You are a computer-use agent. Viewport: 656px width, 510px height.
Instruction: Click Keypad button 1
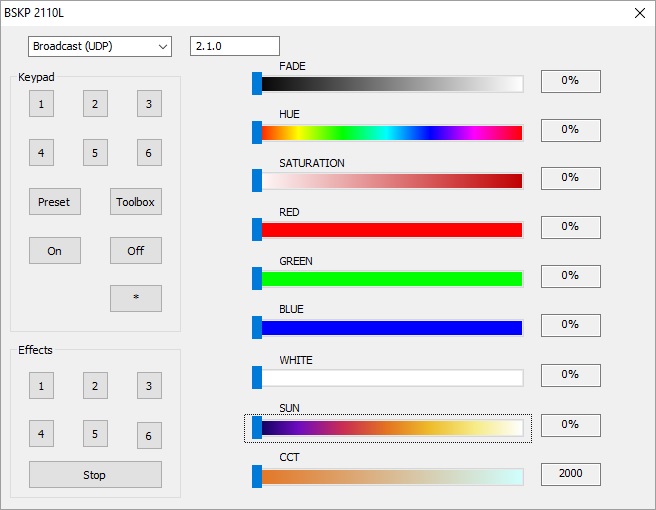[x=41, y=104]
